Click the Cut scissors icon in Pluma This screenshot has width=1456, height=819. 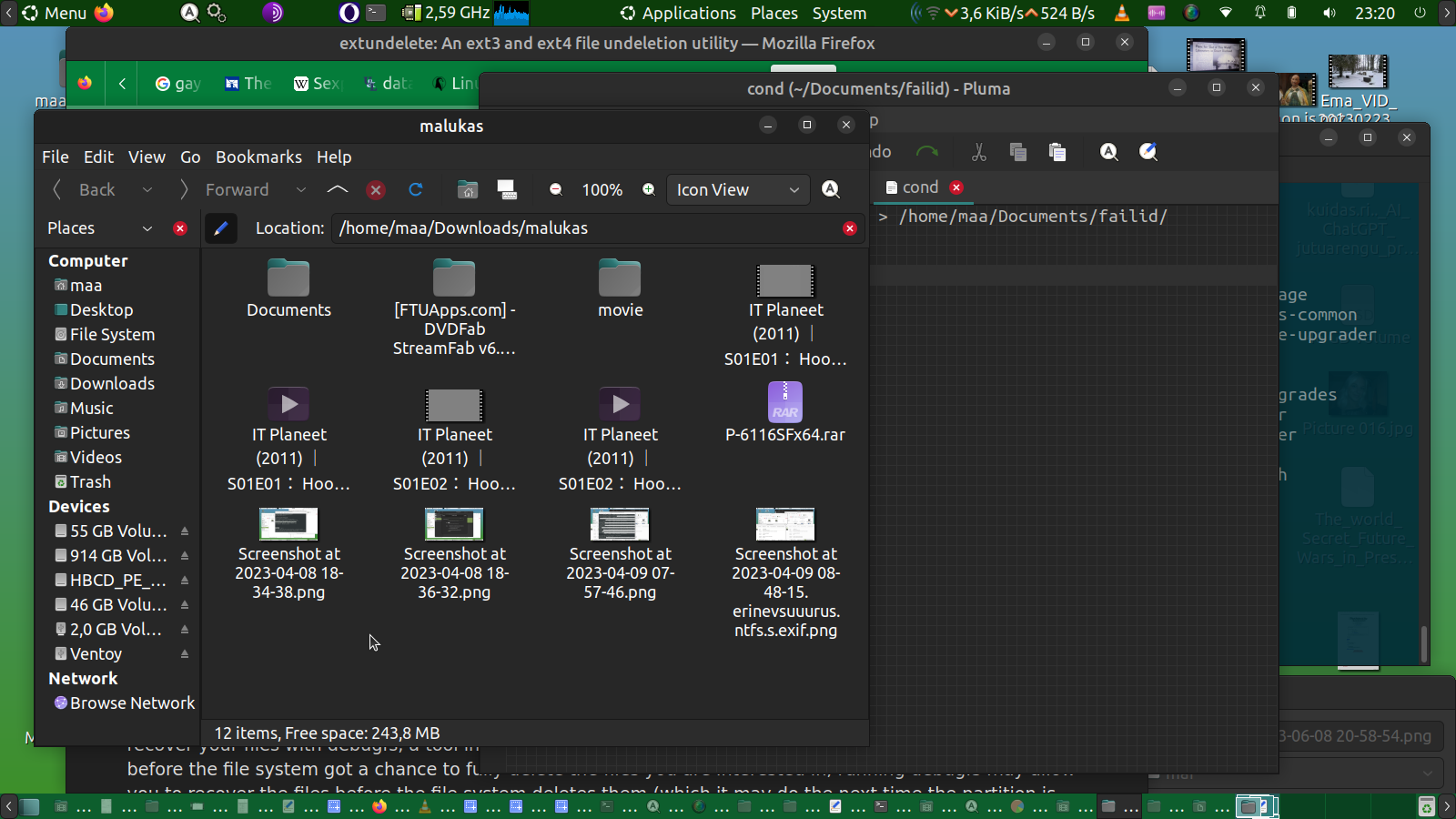click(979, 152)
